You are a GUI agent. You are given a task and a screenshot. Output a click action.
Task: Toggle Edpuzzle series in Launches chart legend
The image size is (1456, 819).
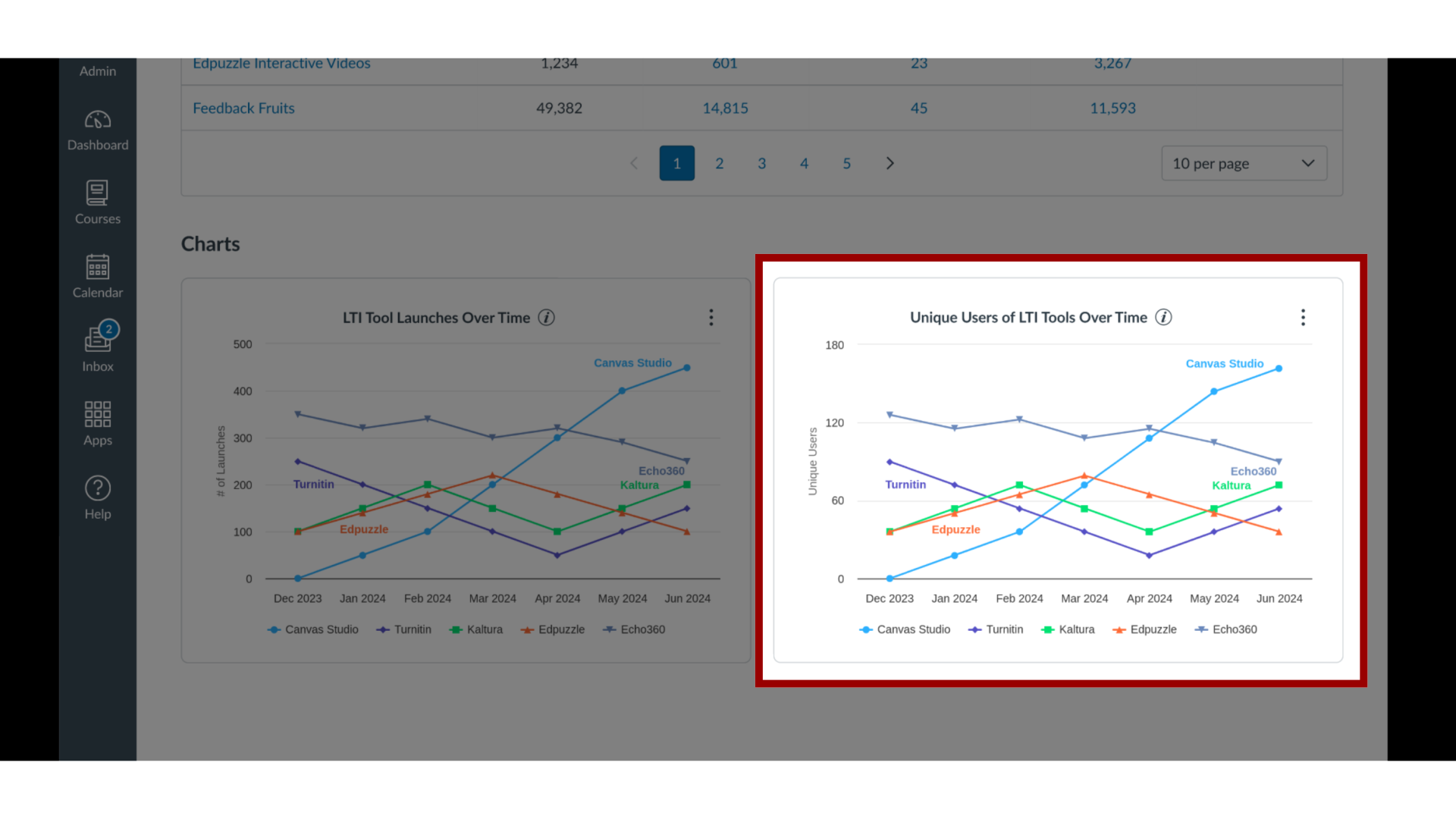click(553, 629)
